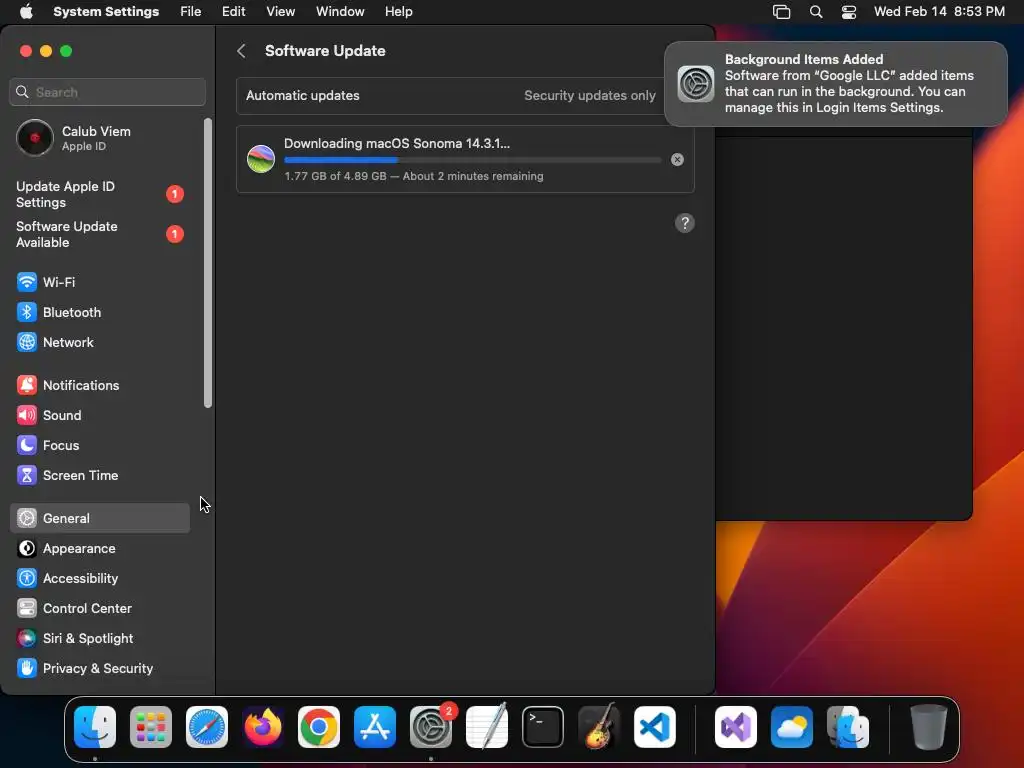Open Wi-Fi settings in sidebar
The height and width of the screenshot is (768, 1024).
pos(100,282)
